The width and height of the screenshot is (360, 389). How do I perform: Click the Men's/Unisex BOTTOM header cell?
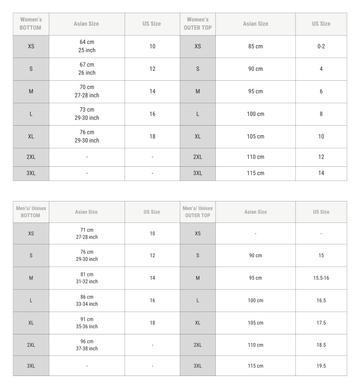(31, 212)
